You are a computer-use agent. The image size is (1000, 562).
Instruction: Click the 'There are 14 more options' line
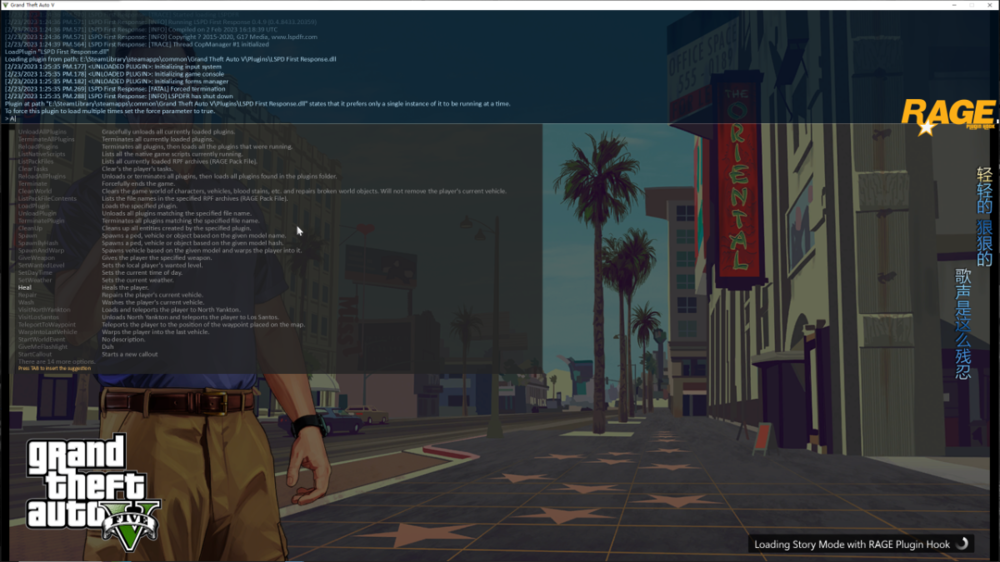point(54,361)
